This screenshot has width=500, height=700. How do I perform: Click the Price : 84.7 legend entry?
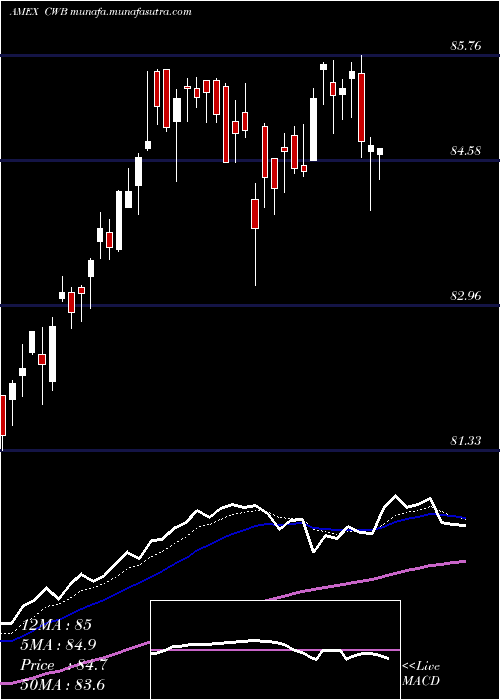[x=63, y=665]
